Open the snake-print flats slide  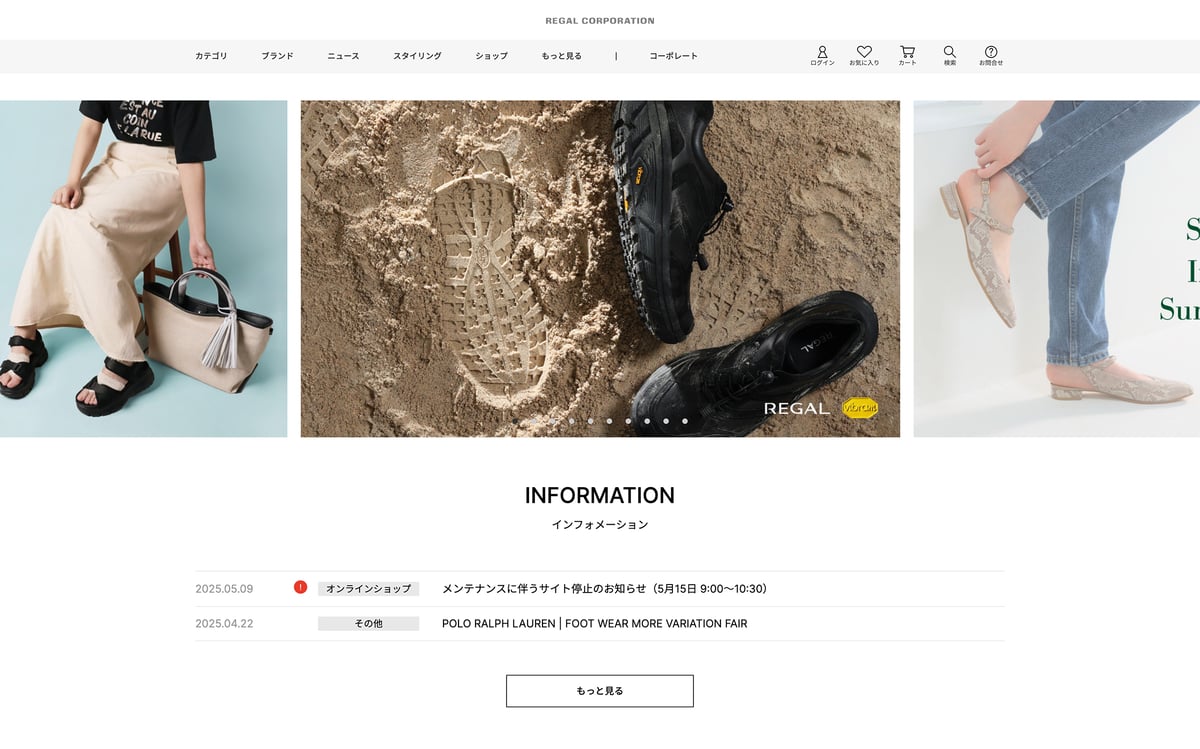(1056, 268)
